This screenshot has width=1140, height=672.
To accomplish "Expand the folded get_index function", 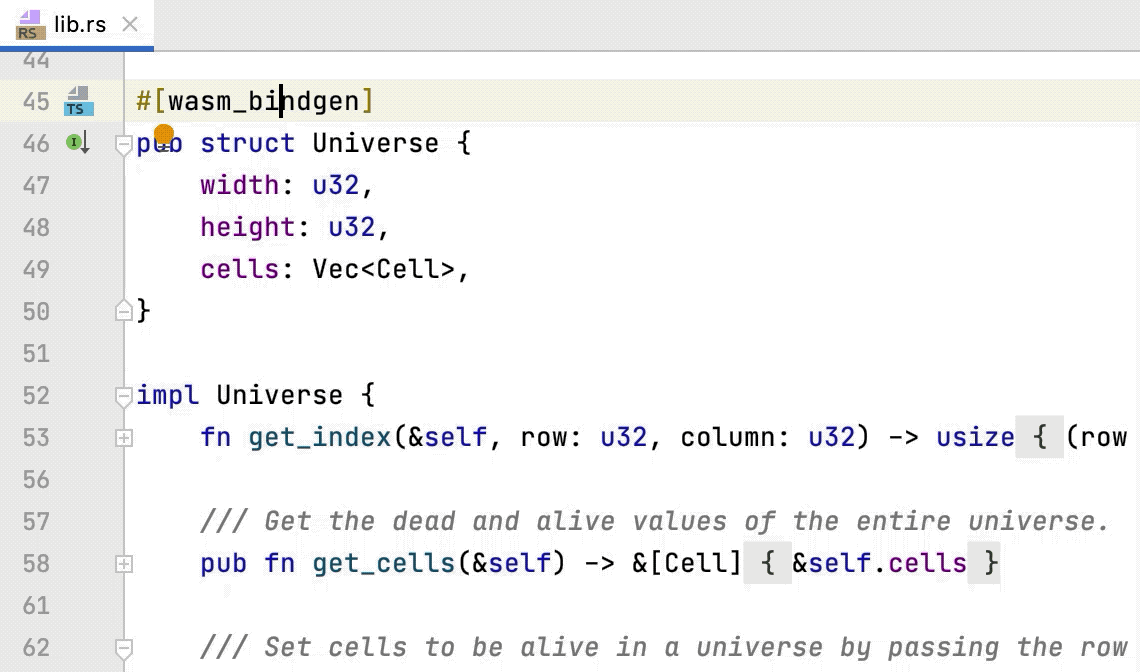I will 124,438.
